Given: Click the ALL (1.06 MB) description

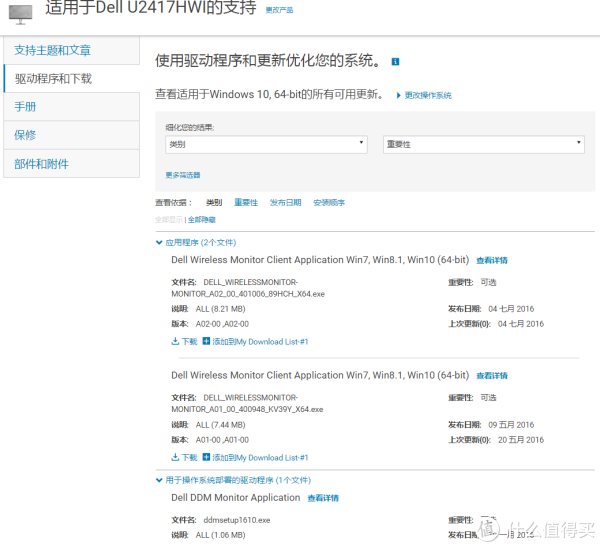Looking at the screenshot, I should (220, 535).
